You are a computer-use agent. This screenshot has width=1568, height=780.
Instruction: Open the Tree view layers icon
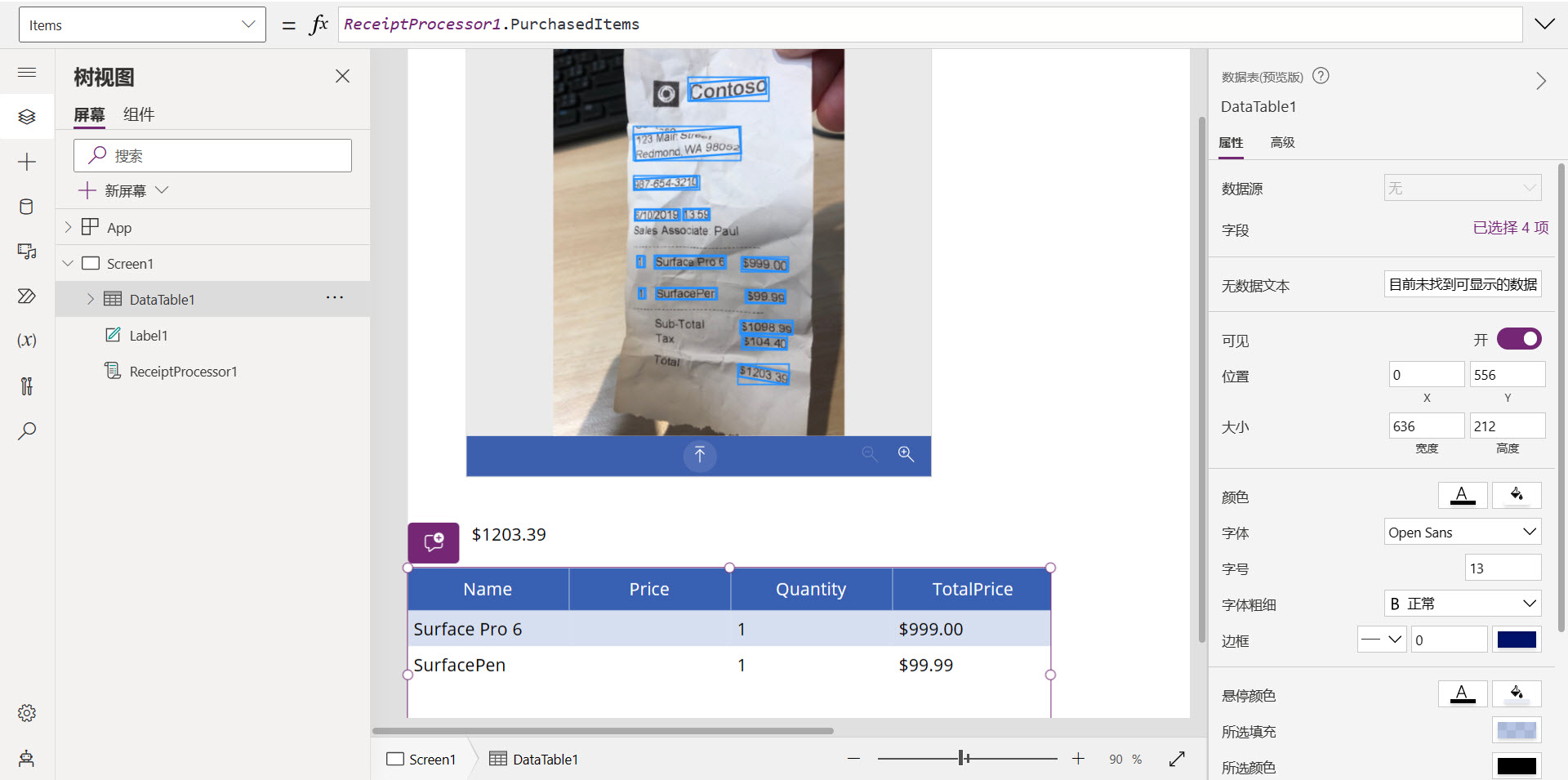(27, 117)
